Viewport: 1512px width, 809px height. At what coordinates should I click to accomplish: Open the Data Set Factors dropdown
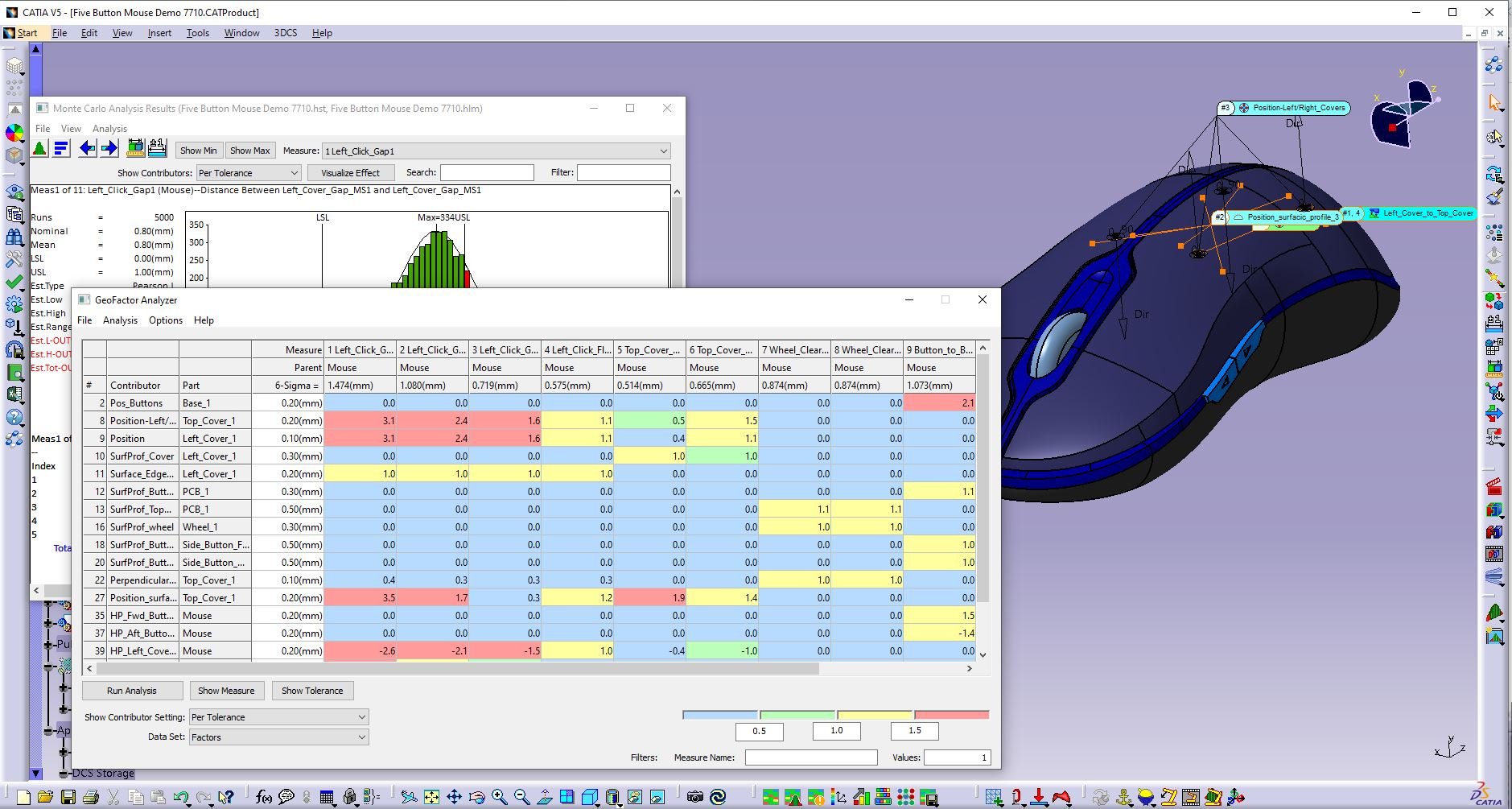point(278,737)
